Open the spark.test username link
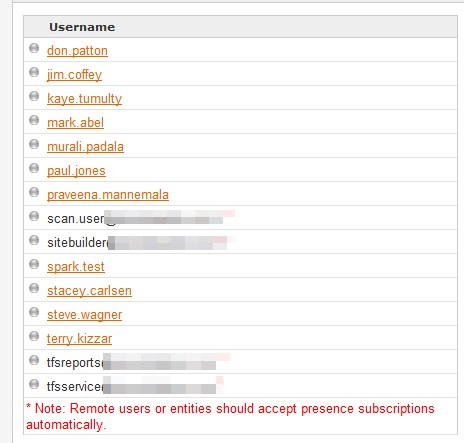This screenshot has width=464, height=443. click(76, 267)
